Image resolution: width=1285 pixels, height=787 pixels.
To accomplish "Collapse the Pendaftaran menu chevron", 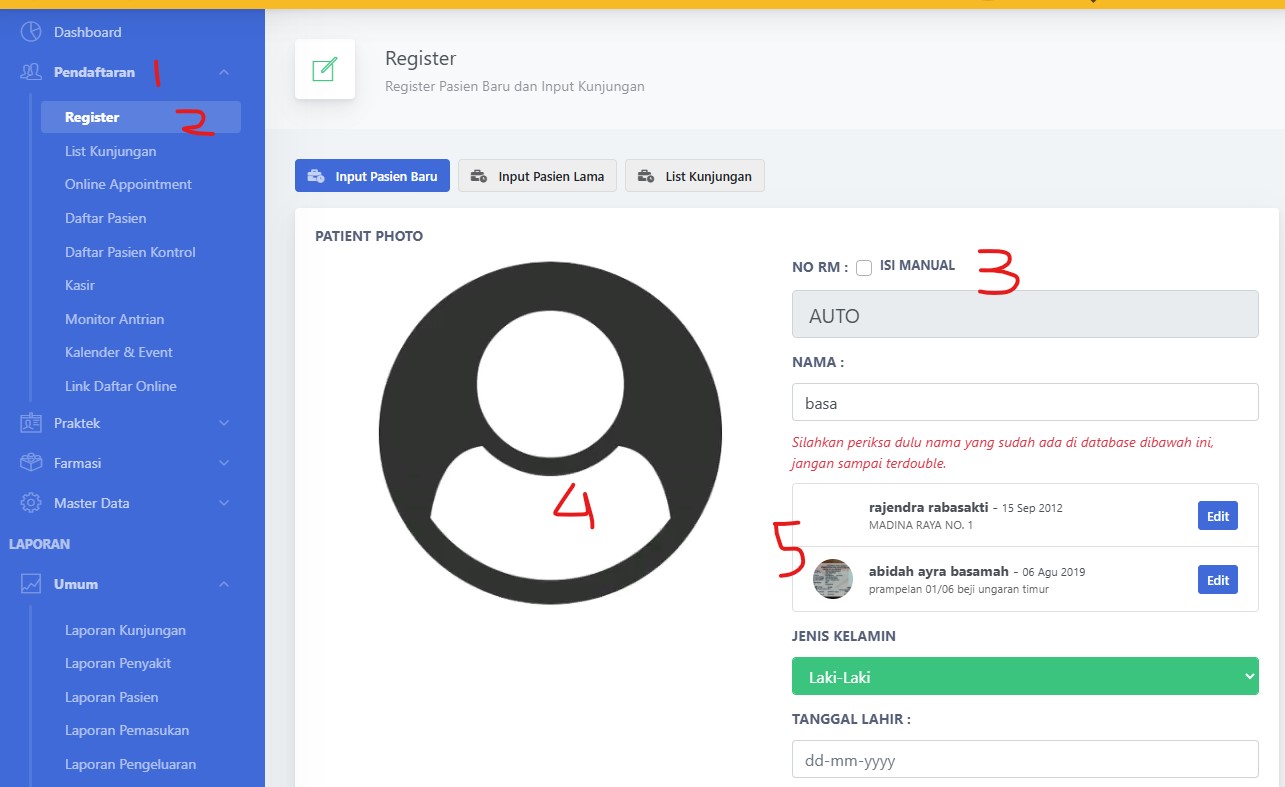I will pos(224,72).
